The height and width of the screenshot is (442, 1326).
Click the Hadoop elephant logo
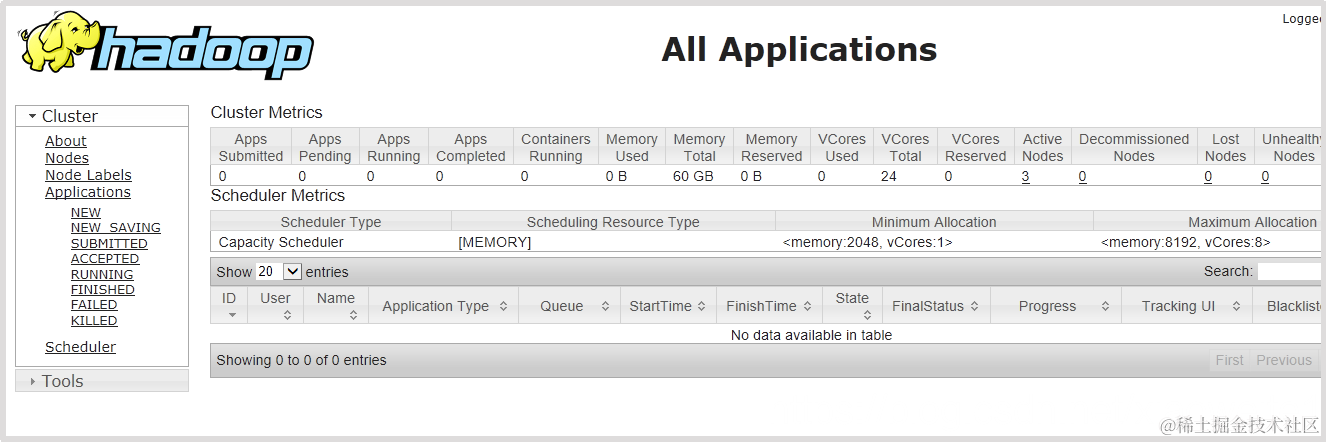click(165, 46)
